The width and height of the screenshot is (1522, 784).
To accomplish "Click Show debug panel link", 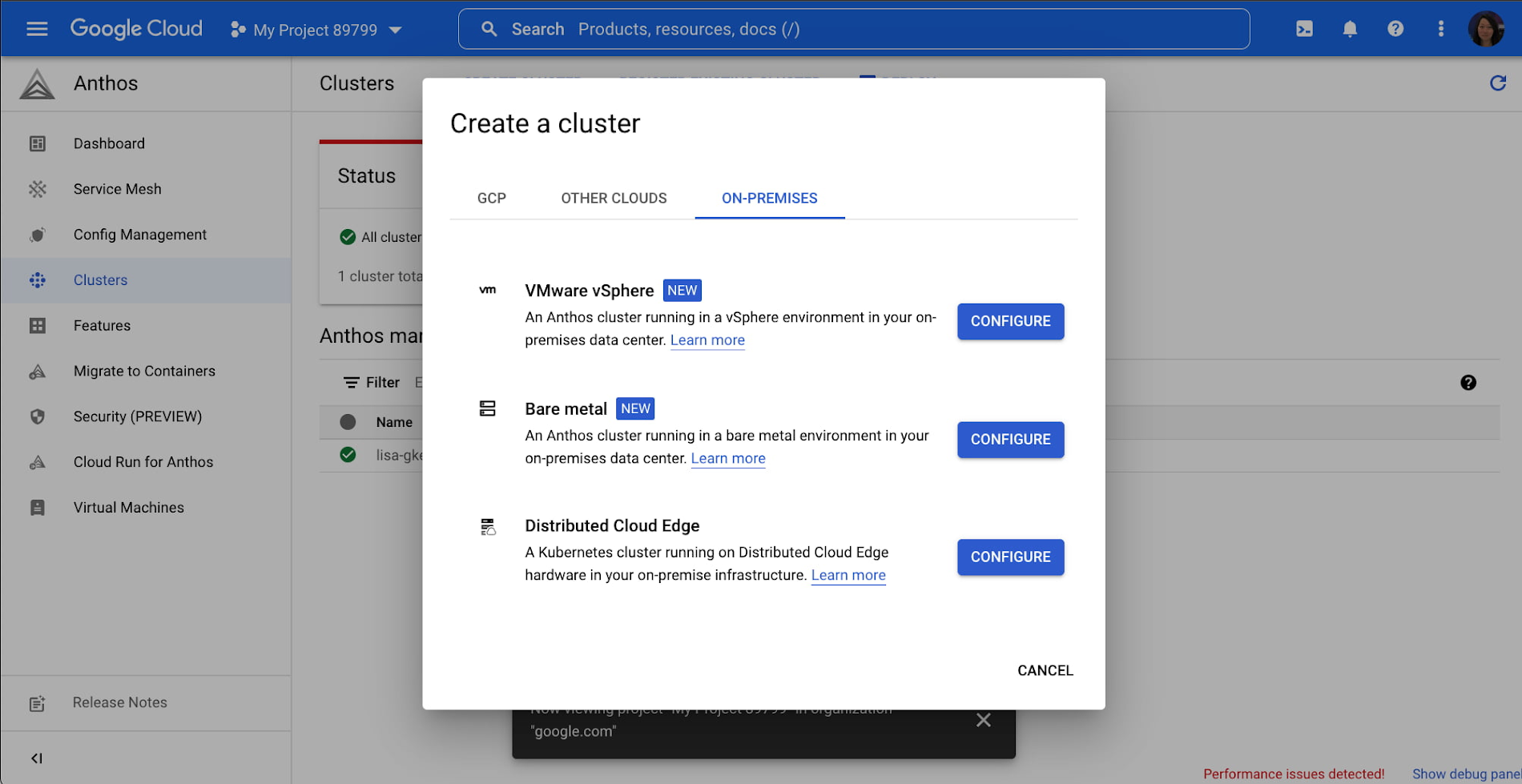I will (x=1466, y=774).
